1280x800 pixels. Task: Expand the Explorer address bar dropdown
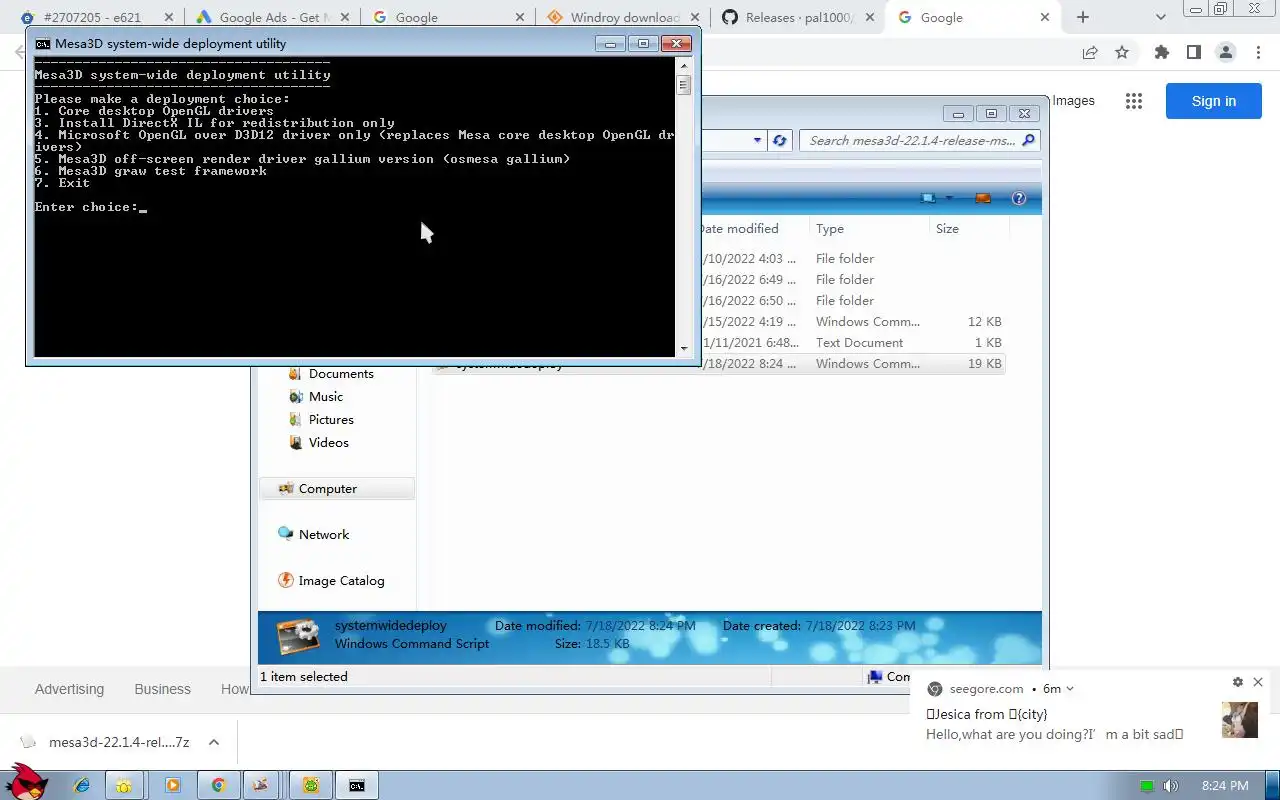(x=757, y=141)
